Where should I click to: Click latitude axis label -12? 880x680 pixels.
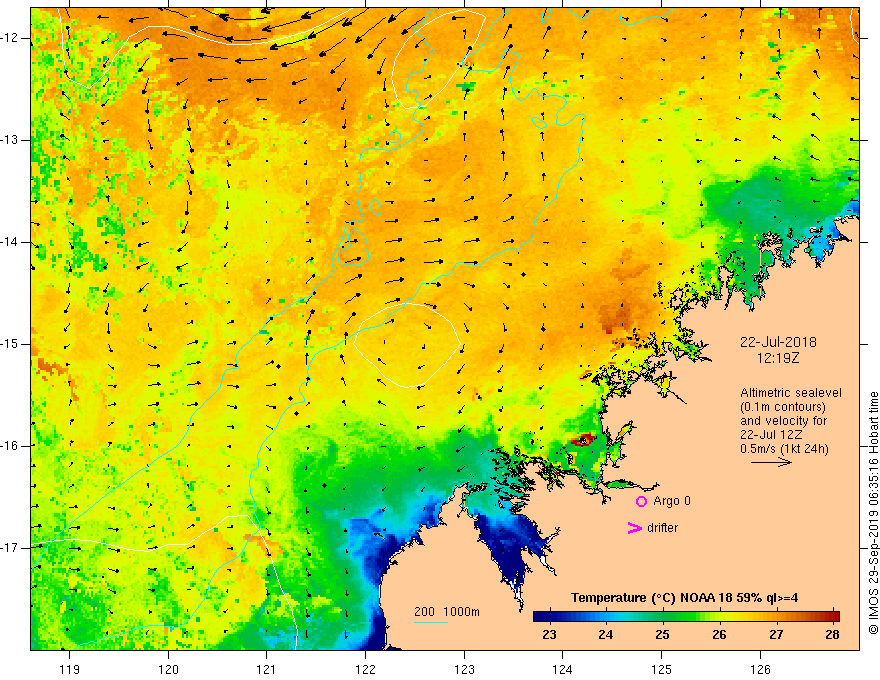(x=11, y=38)
